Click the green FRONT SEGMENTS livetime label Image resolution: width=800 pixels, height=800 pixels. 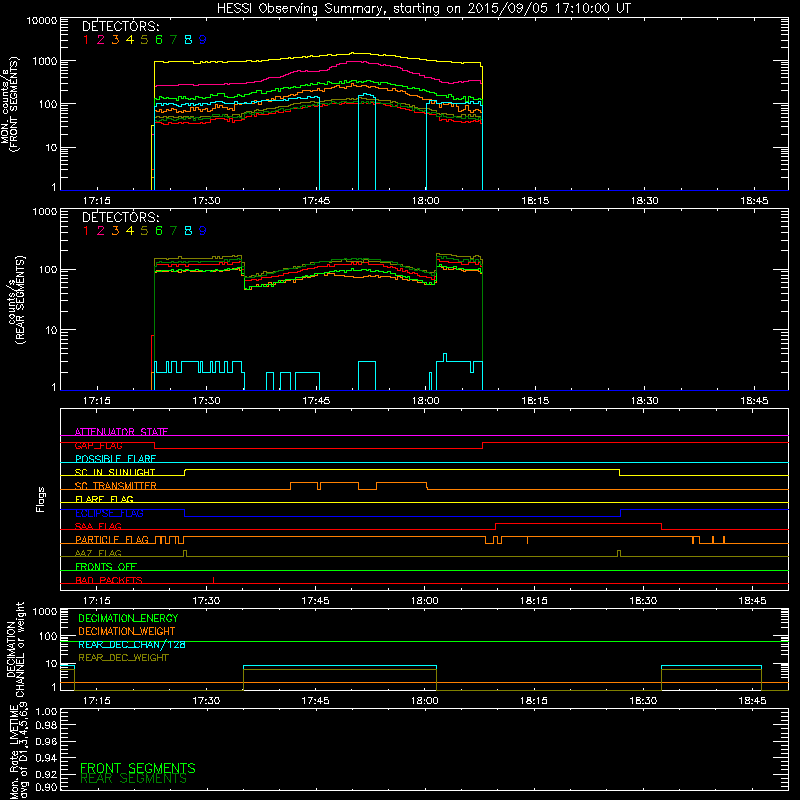[138, 768]
